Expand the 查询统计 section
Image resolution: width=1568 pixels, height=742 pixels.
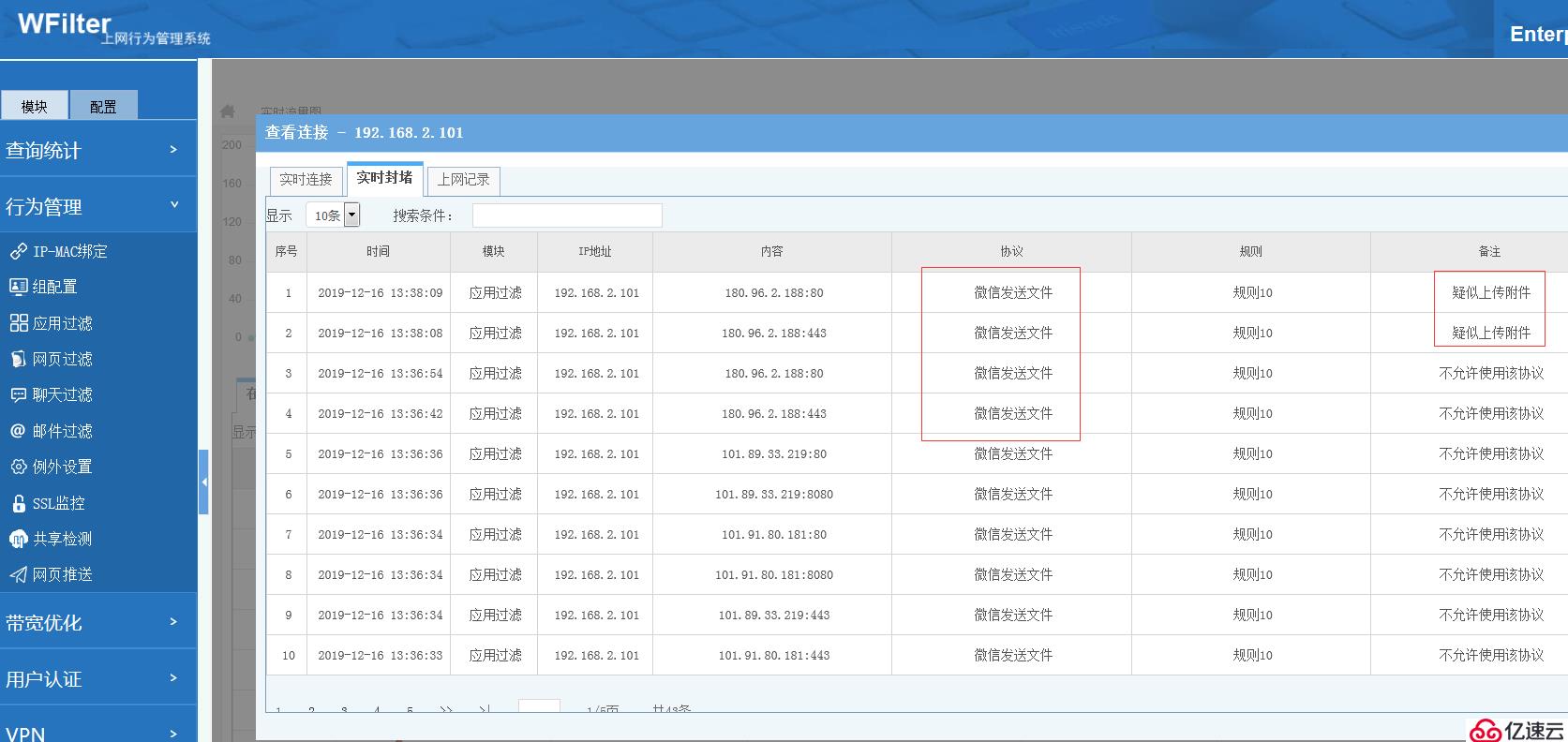[98, 150]
